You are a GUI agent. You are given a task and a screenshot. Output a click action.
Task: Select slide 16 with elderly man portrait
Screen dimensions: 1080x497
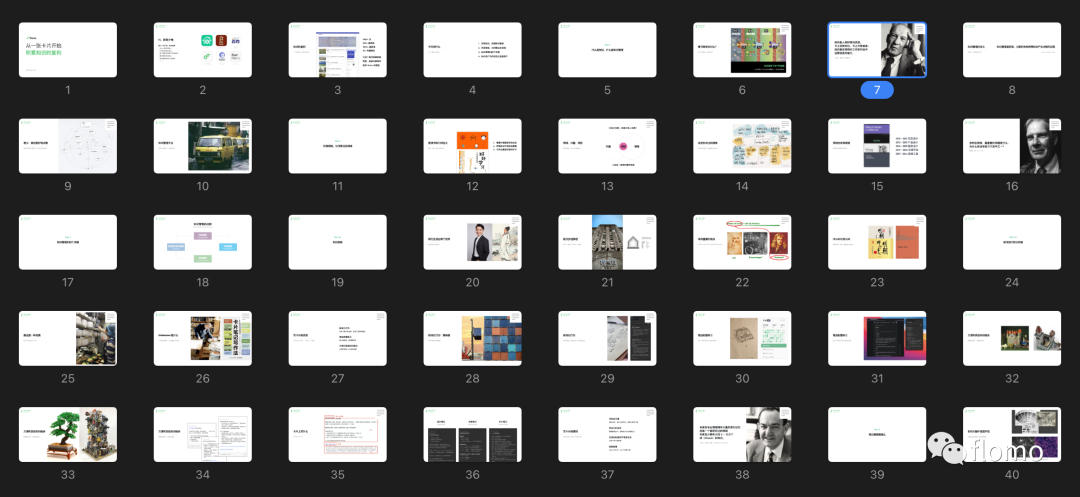coord(1012,146)
